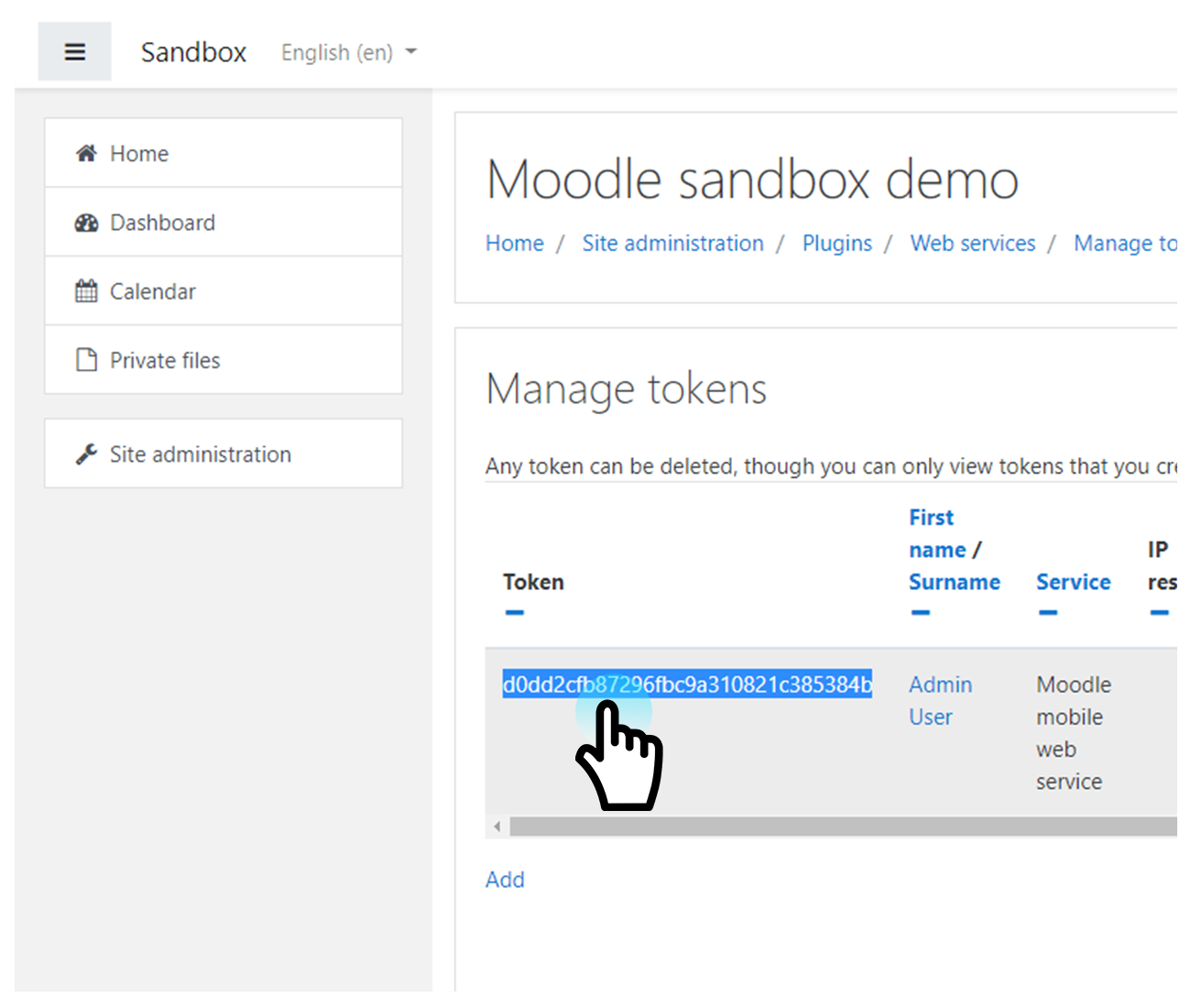Click the Sandbox site name
The width and height of the screenshot is (1191, 1008).
[x=193, y=52]
